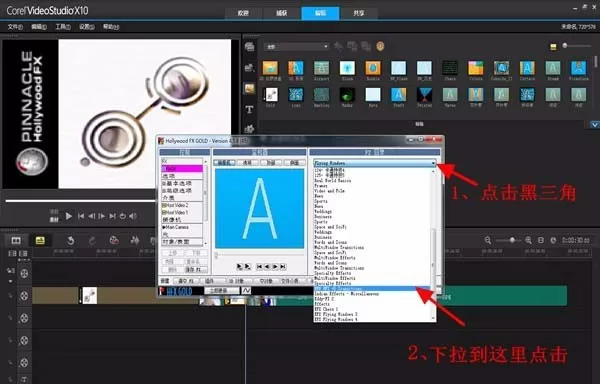Adjust the timeline zoom slider

point(512,240)
